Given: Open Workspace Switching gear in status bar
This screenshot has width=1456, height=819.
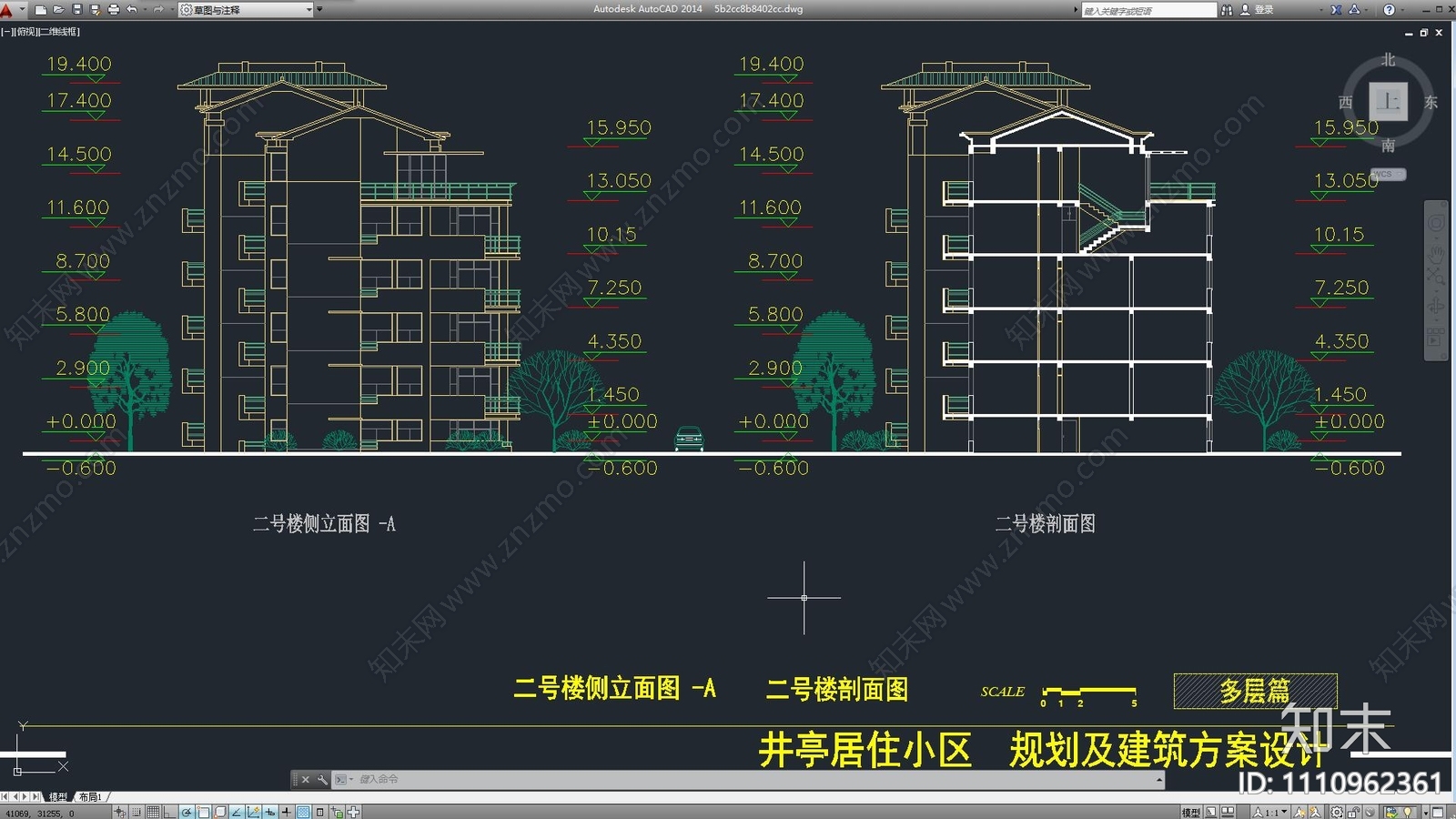Looking at the screenshot, I should [x=1336, y=813].
